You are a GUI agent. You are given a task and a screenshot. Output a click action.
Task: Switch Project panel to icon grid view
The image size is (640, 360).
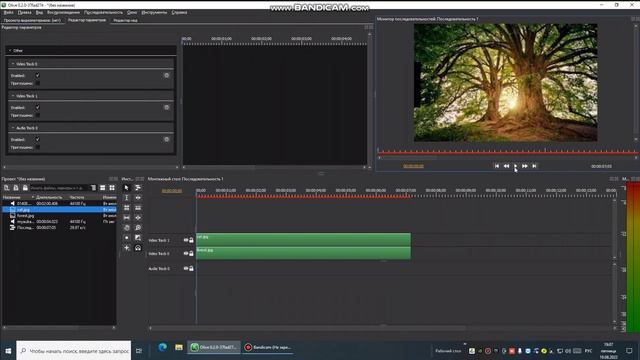pos(112,188)
